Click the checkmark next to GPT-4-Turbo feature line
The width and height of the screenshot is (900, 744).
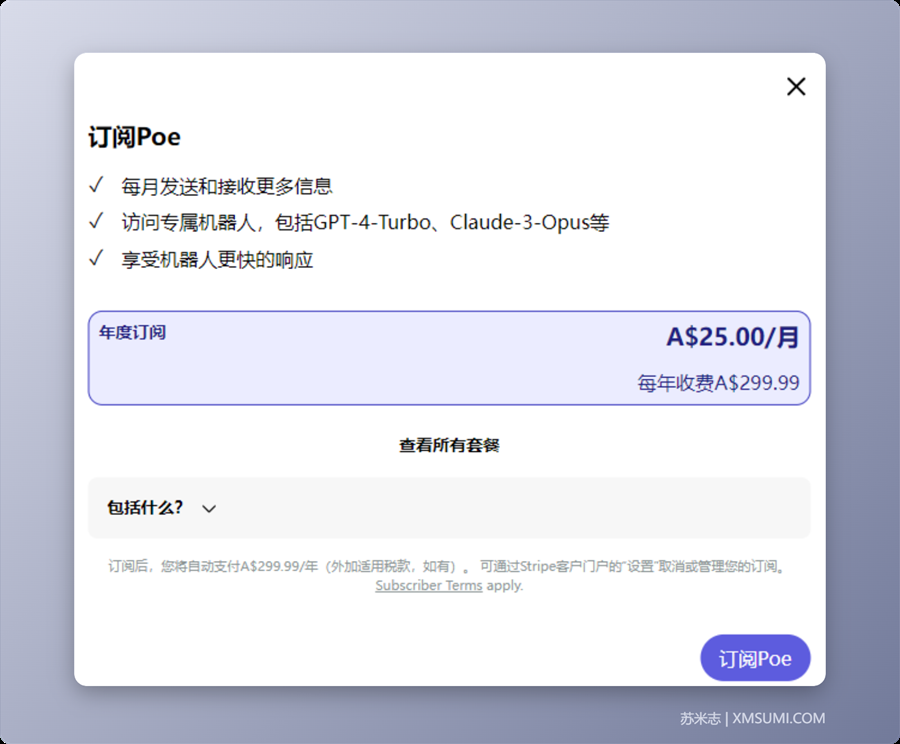tap(96, 222)
